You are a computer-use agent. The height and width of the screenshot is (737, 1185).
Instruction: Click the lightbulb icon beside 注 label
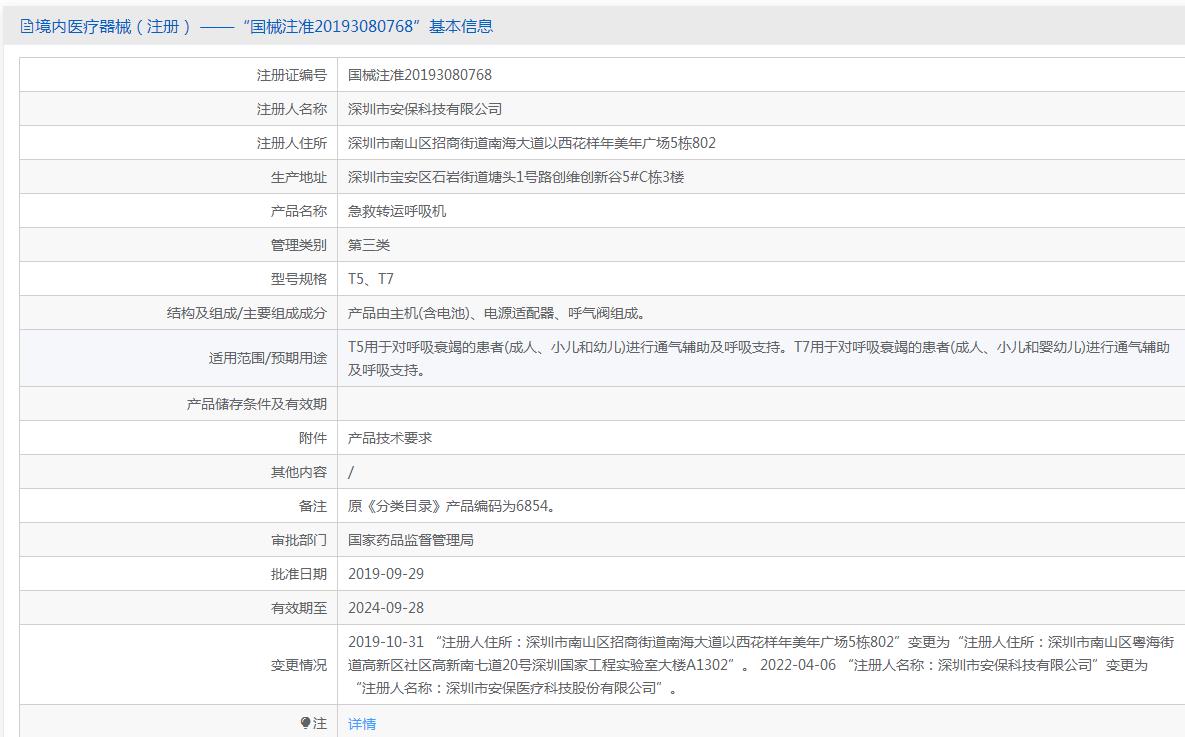click(305, 723)
